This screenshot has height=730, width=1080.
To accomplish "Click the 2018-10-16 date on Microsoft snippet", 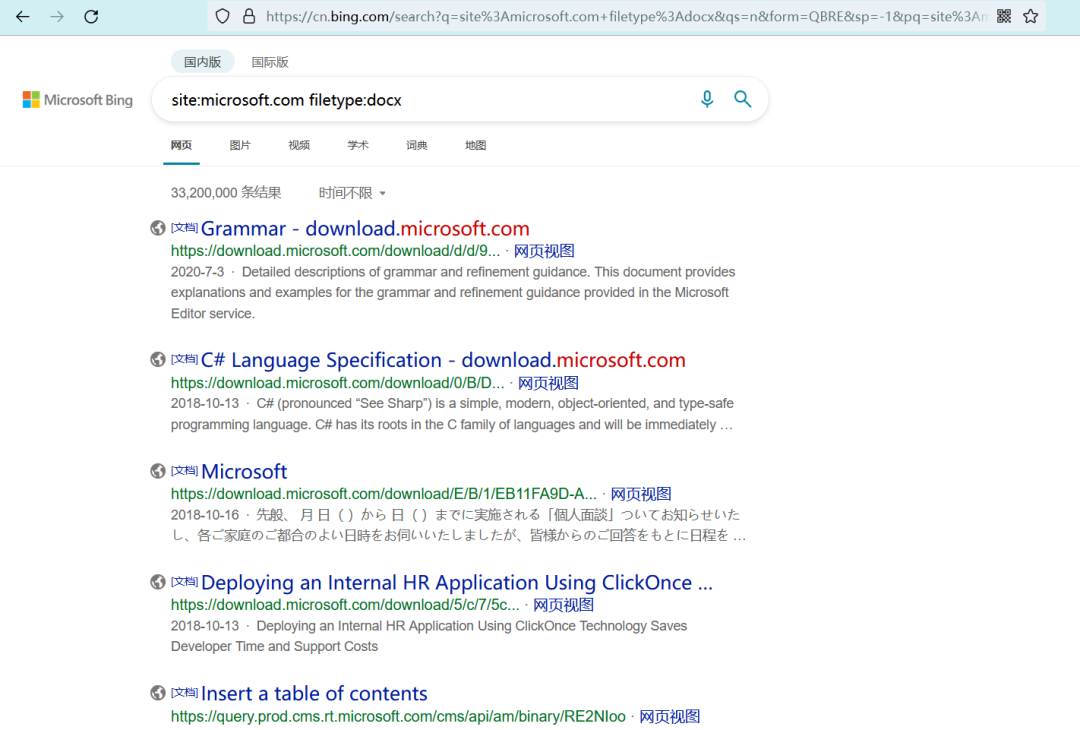I will click(x=205, y=515).
